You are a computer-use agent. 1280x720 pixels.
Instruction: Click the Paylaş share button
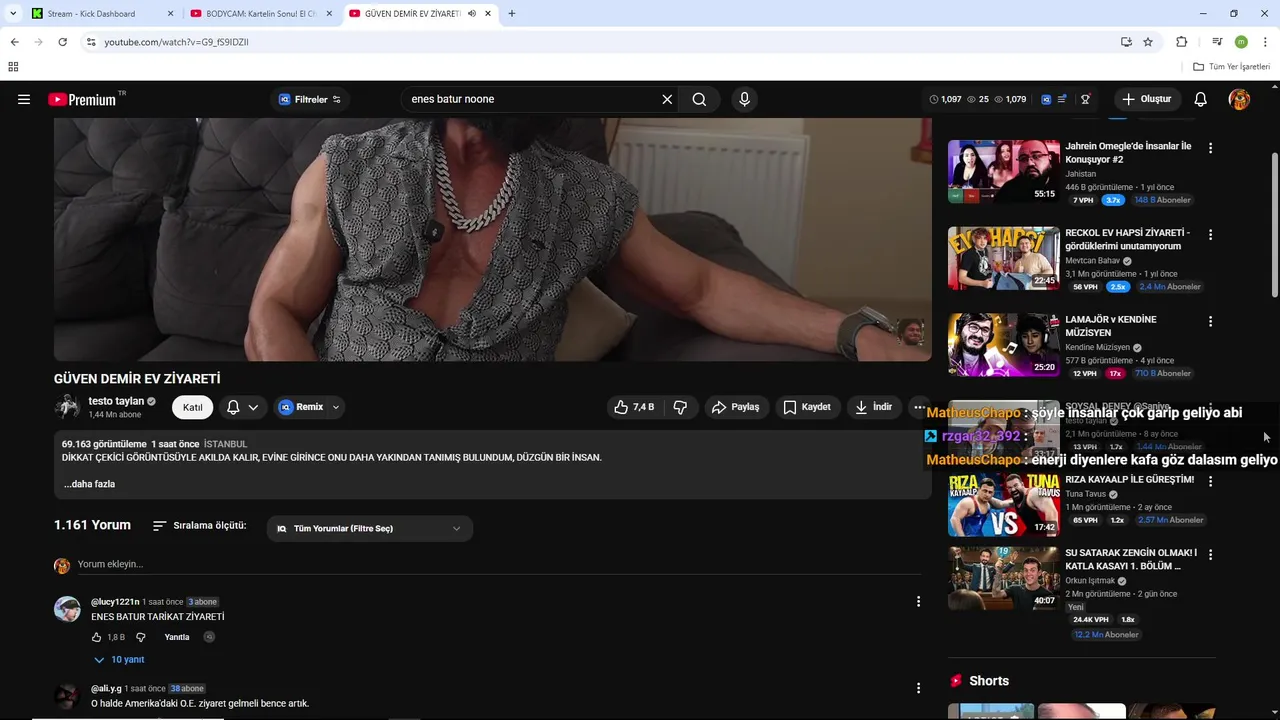click(x=735, y=407)
